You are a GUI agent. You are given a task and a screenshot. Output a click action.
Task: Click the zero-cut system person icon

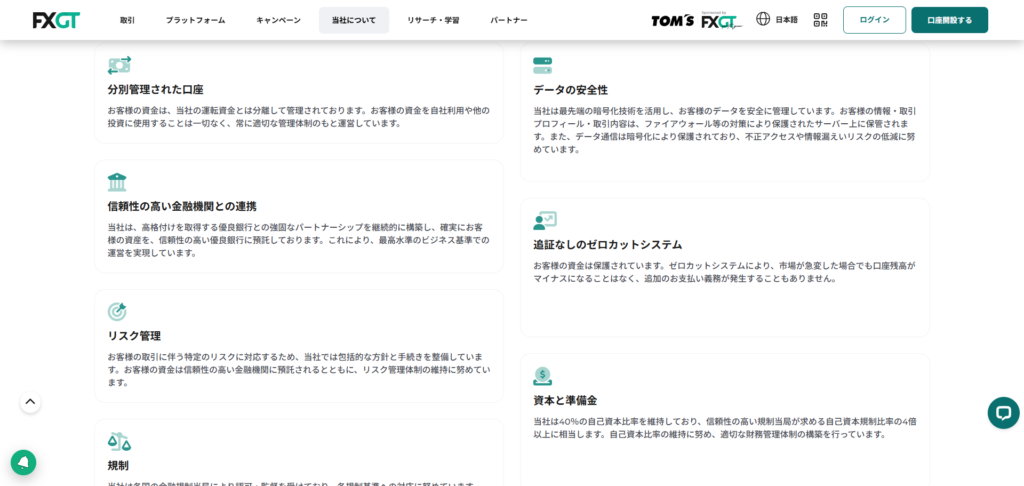tap(545, 221)
